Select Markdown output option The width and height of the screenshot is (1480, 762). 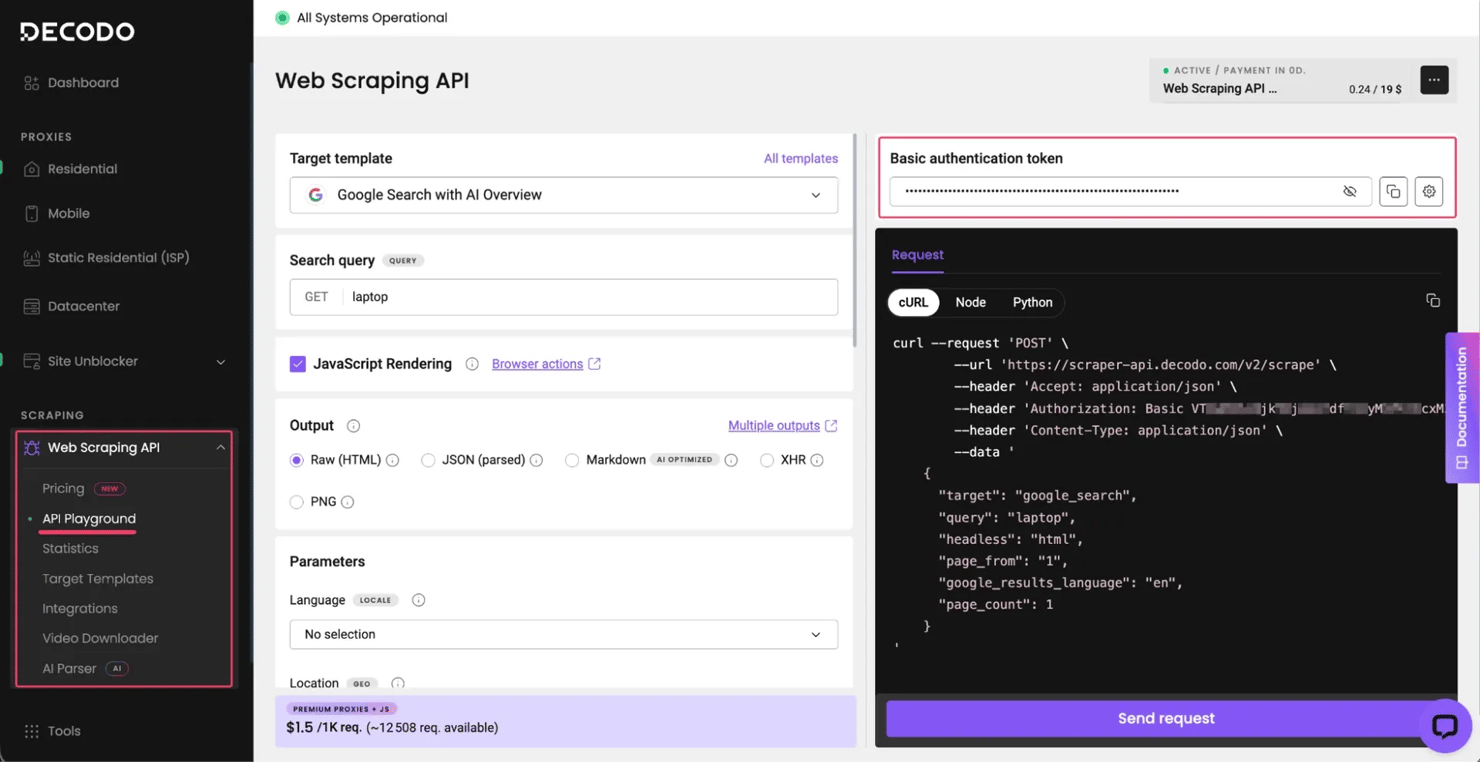572,460
